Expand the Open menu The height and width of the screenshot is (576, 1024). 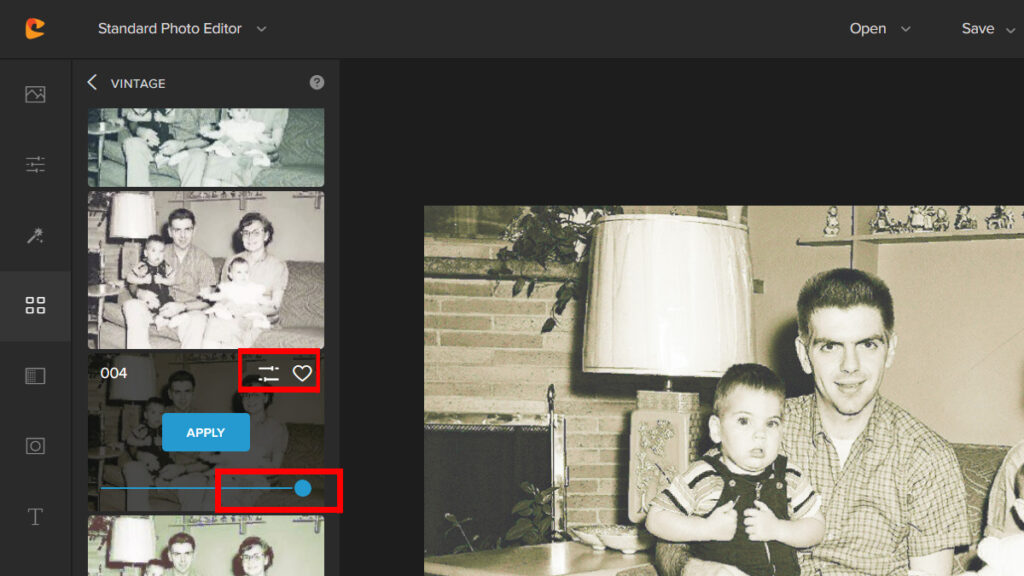[x=879, y=29]
